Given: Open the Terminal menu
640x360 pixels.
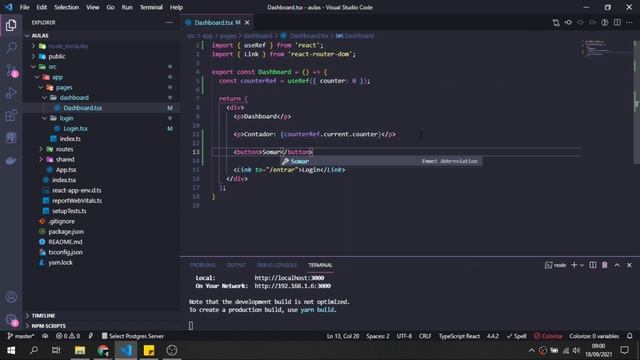Looking at the screenshot, I should [x=151, y=7].
